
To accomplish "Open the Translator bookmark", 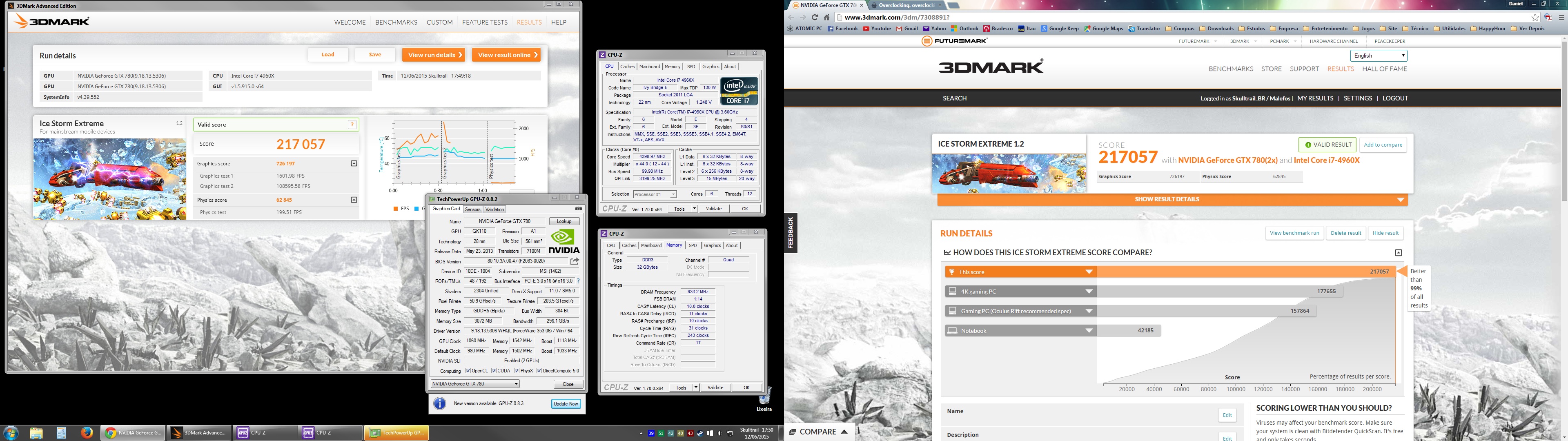I will tap(1144, 29).
